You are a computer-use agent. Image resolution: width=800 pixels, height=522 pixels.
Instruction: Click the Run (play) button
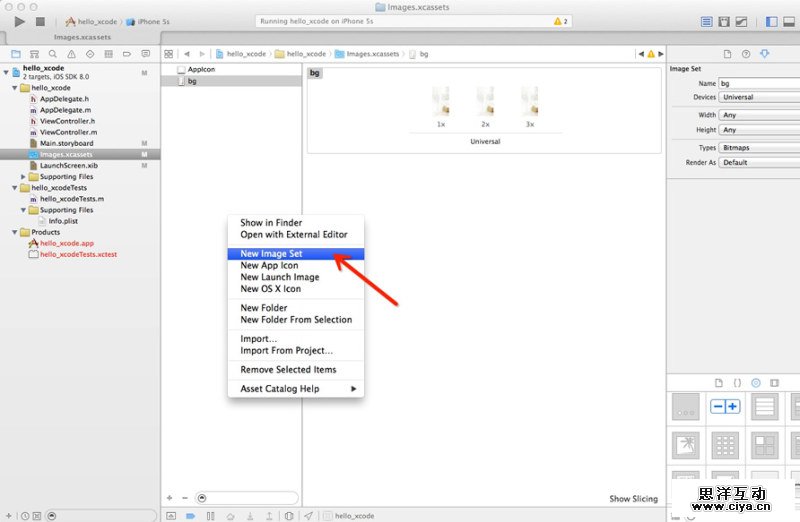[20, 21]
